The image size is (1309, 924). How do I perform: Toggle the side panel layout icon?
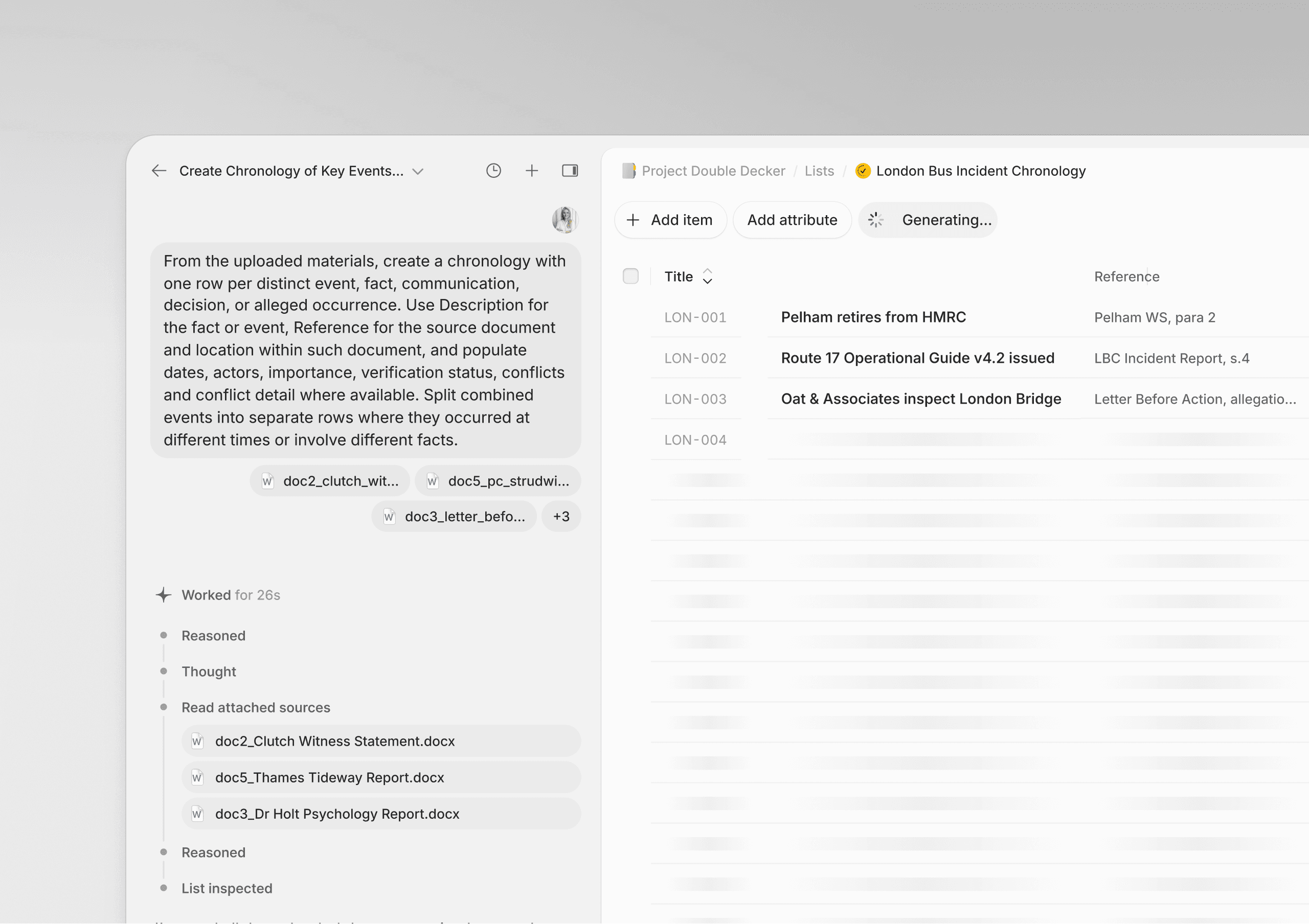[x=570, y=171]
